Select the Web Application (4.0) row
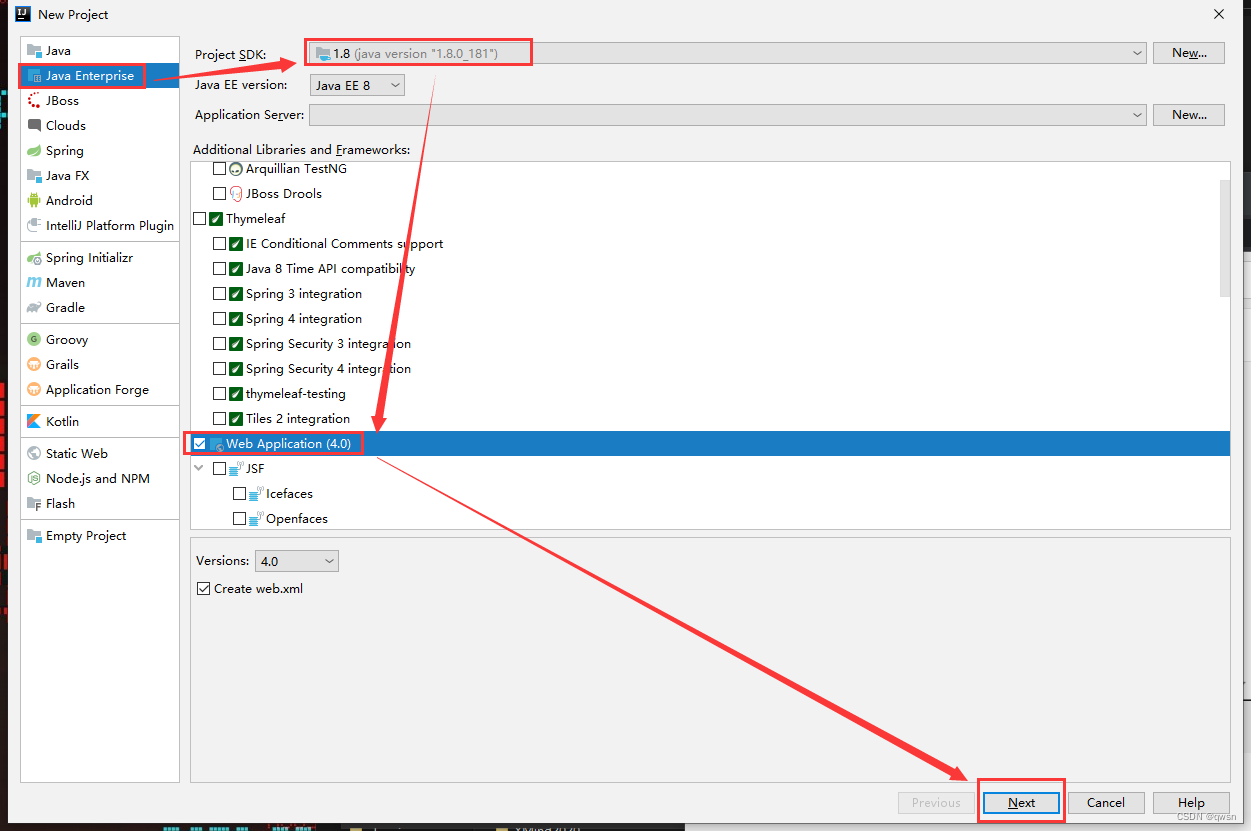This screenshot has width=1251, height=831. [710, 444]
